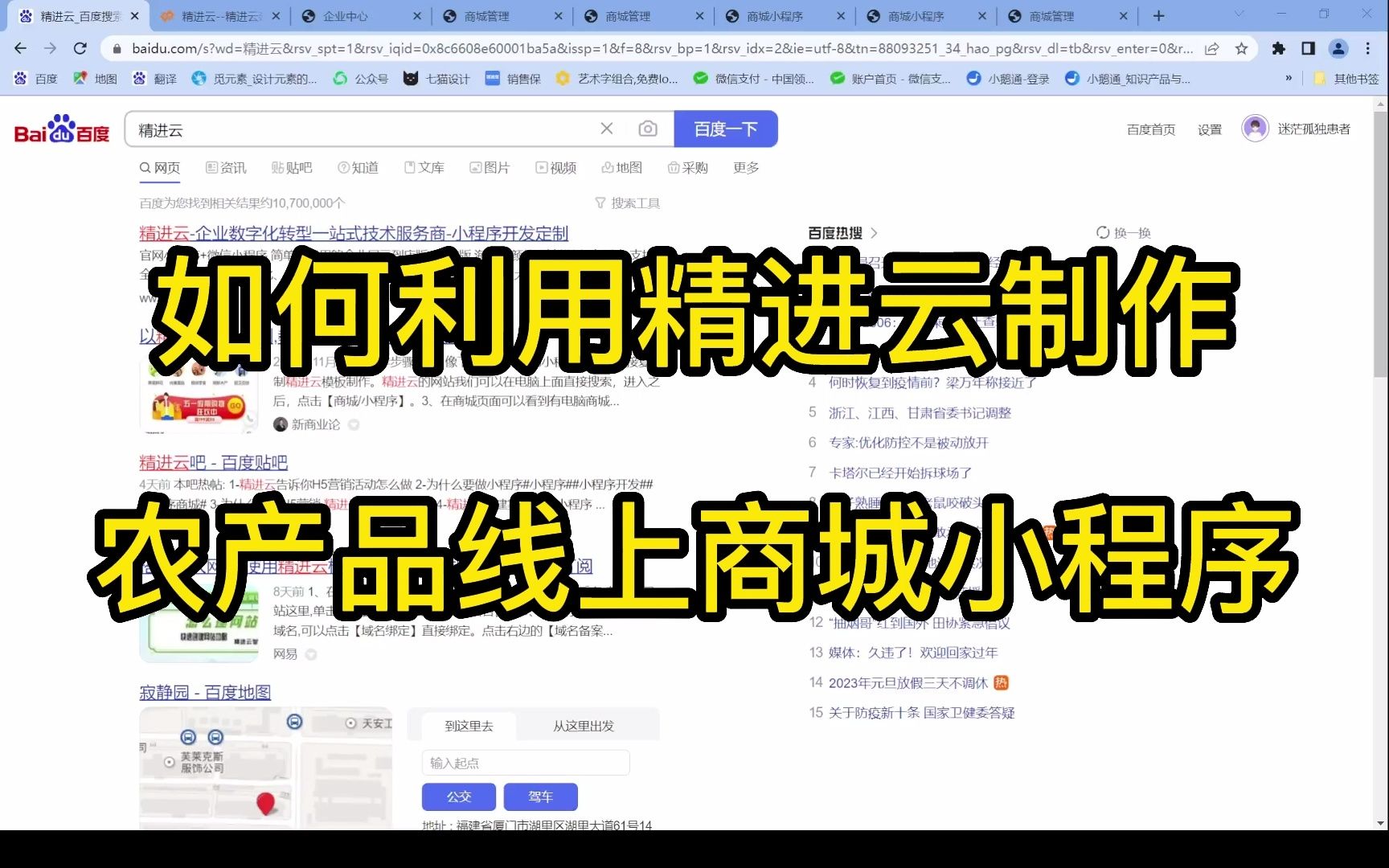Open image search camera icon
The width and height of the screenshot is (1389, 868).
click(648, 129)
